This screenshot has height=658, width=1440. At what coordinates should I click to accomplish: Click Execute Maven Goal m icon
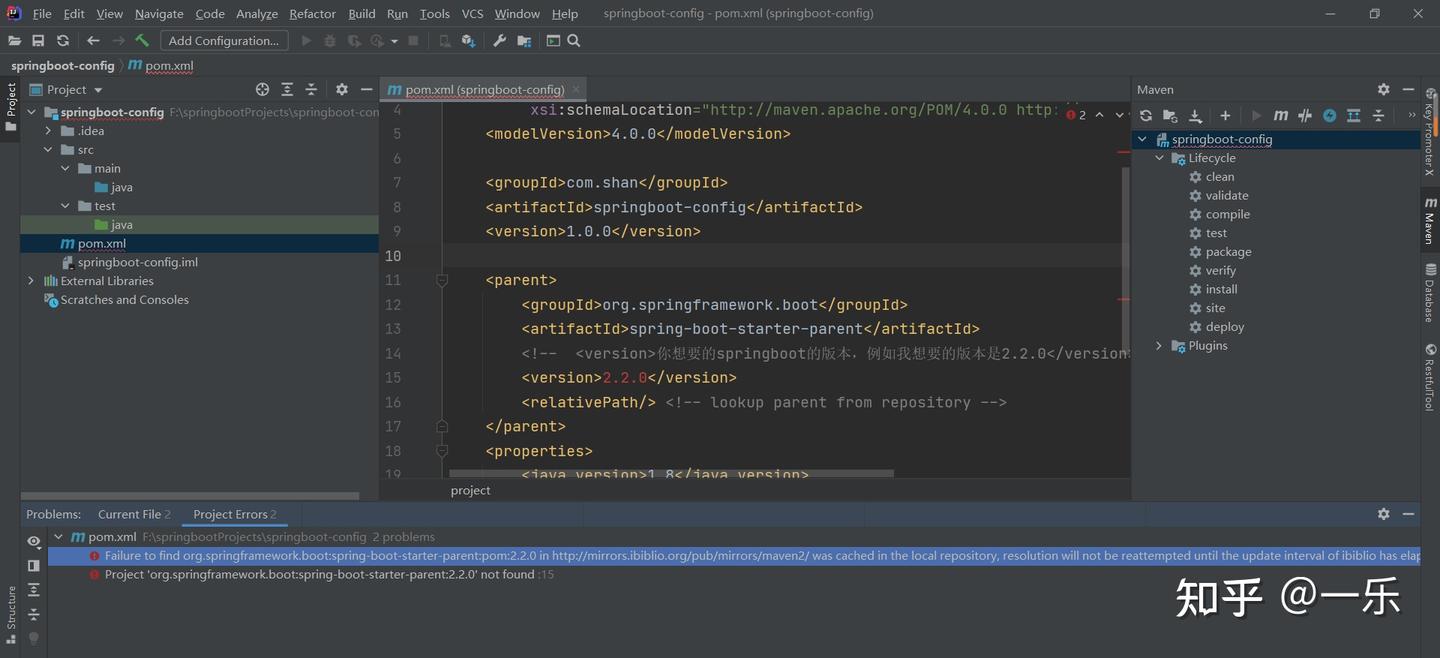point(1280,116)
